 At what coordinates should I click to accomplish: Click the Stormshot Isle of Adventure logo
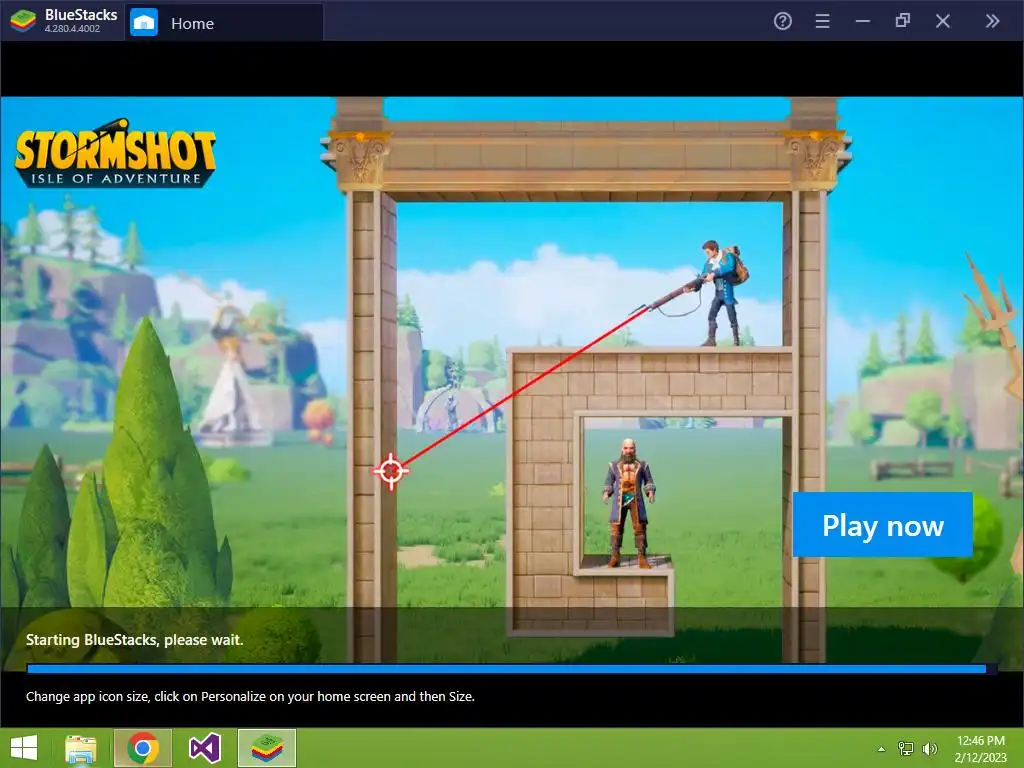(115, 154)
